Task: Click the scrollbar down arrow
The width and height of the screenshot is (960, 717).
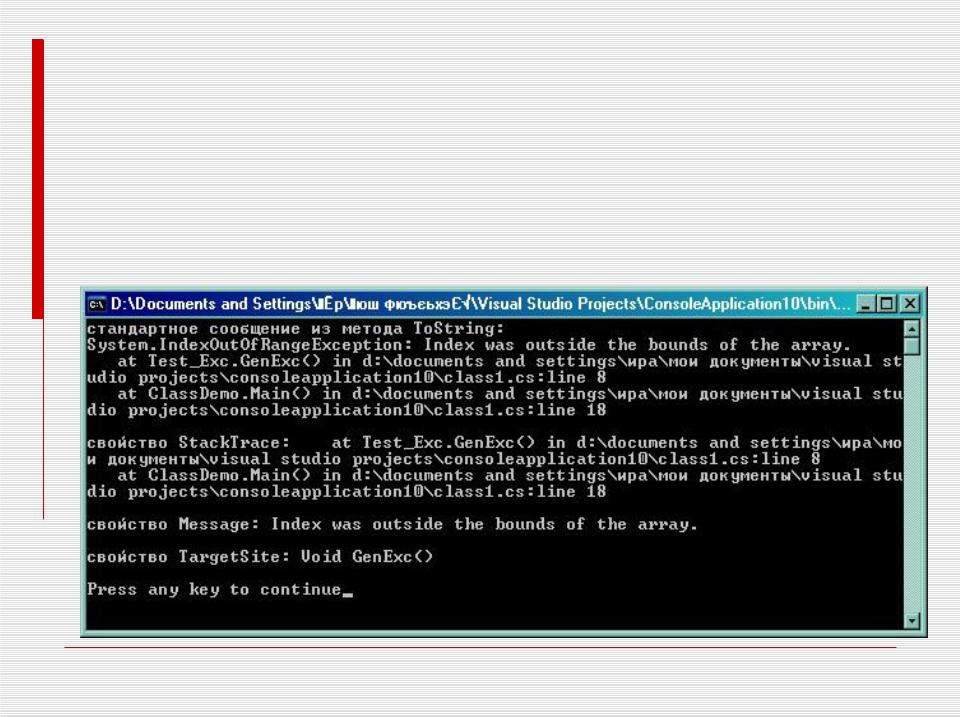Action: pos(912,620)
